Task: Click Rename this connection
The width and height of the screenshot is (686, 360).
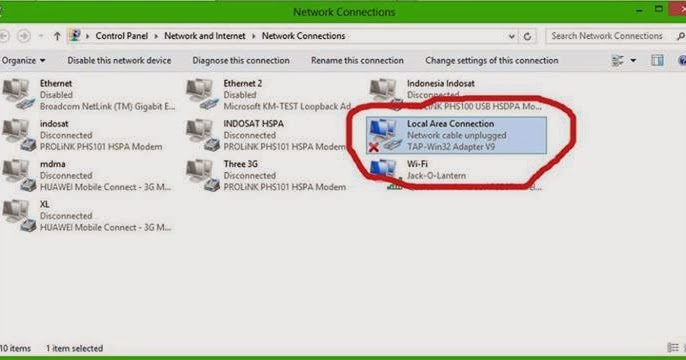Action: 357,60
